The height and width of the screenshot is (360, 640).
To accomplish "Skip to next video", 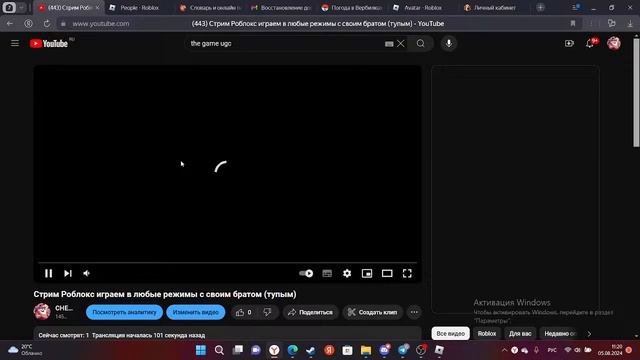I will [x=68, y=273].
